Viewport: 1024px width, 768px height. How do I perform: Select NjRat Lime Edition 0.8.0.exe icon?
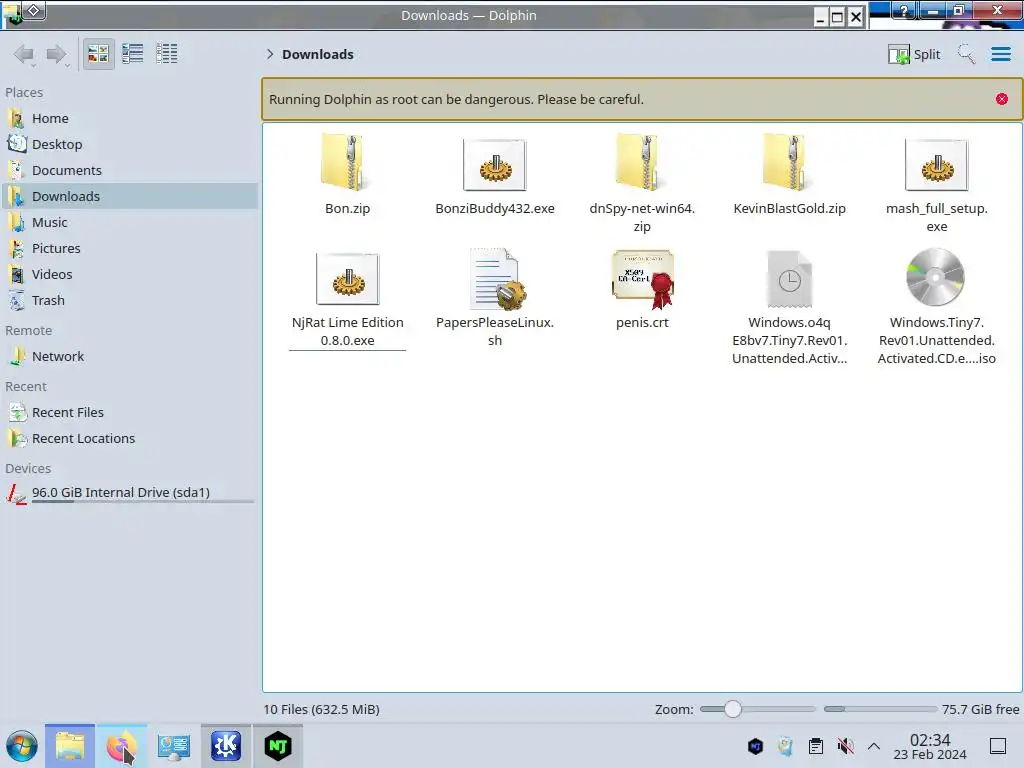347,279
